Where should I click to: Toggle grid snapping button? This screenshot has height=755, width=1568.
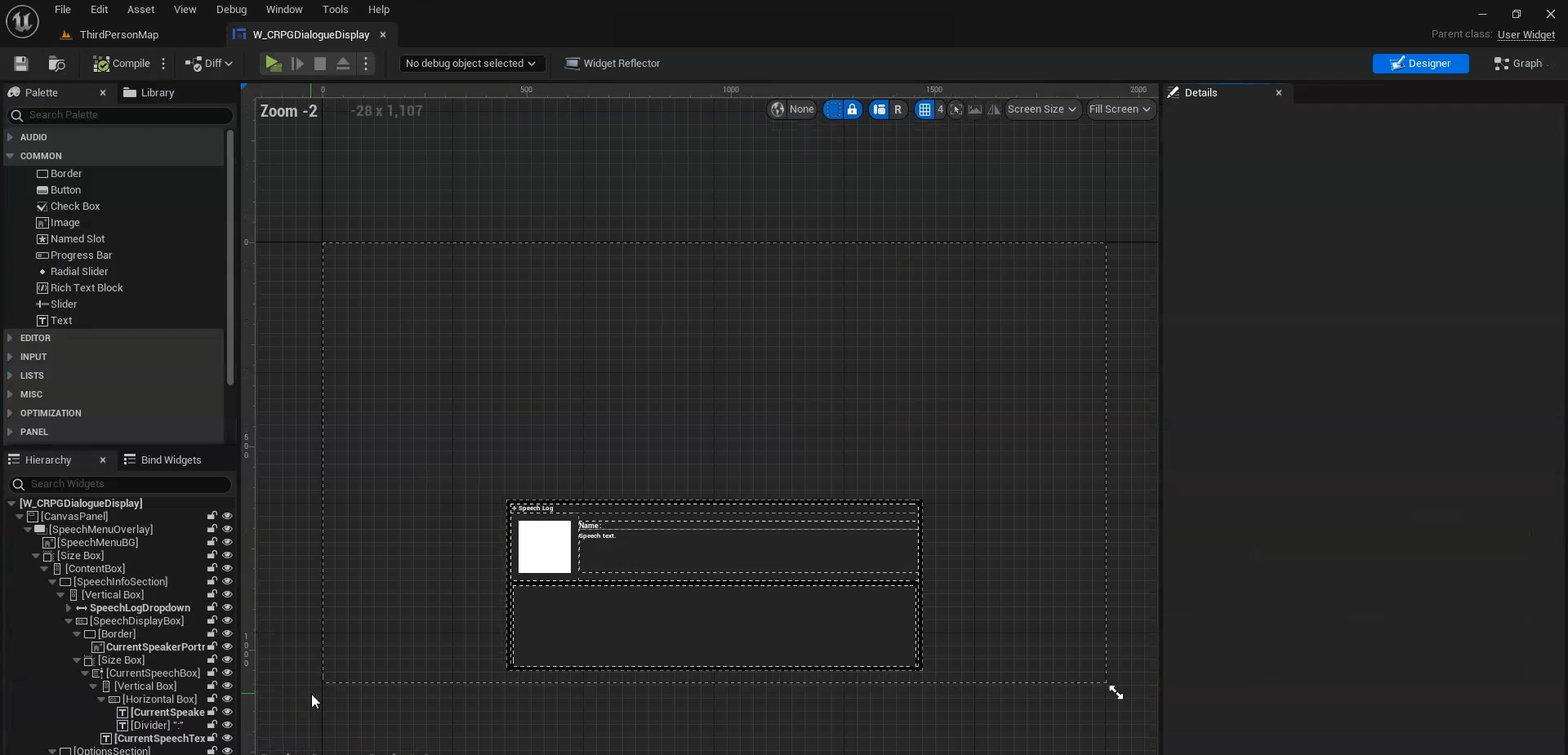tap(924, 109)
